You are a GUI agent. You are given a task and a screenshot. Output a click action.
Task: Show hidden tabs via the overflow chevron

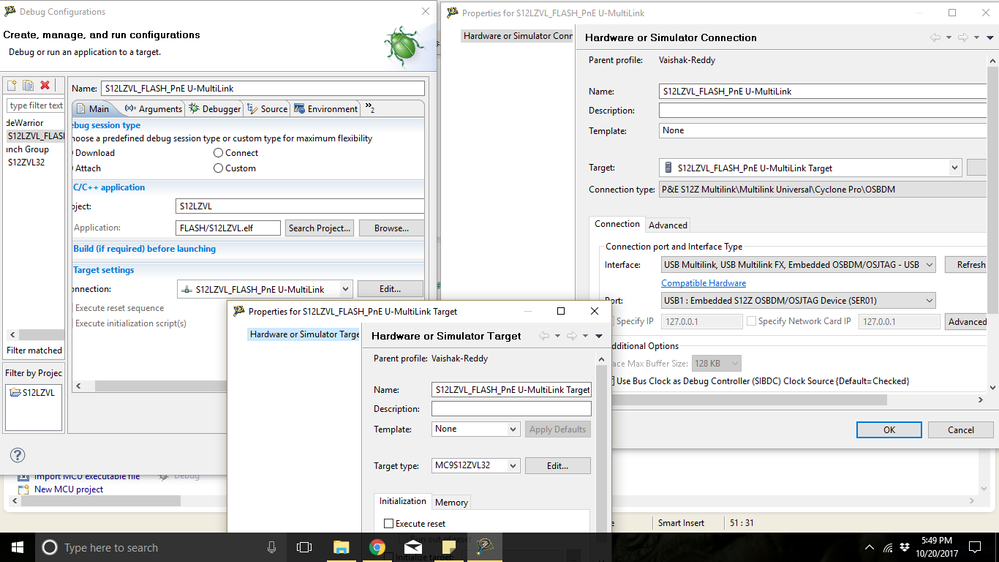(370, 108)
